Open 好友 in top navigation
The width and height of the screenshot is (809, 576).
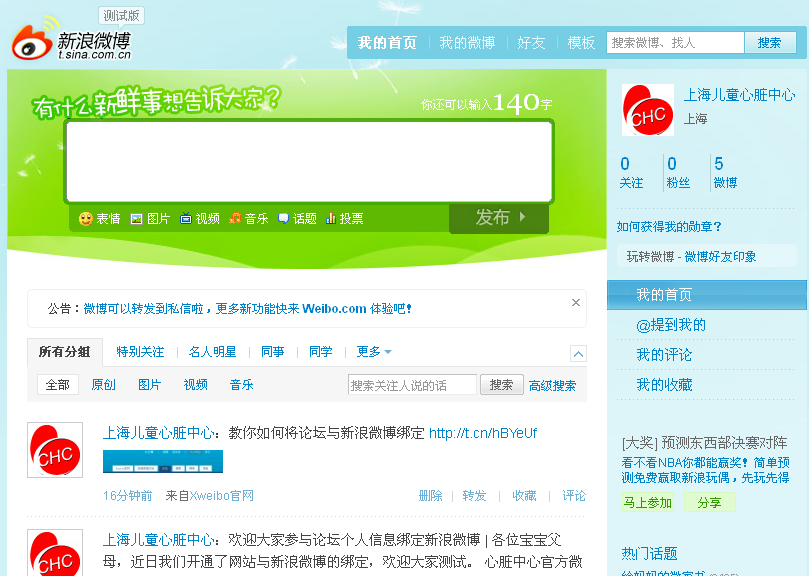click(531, 43)
